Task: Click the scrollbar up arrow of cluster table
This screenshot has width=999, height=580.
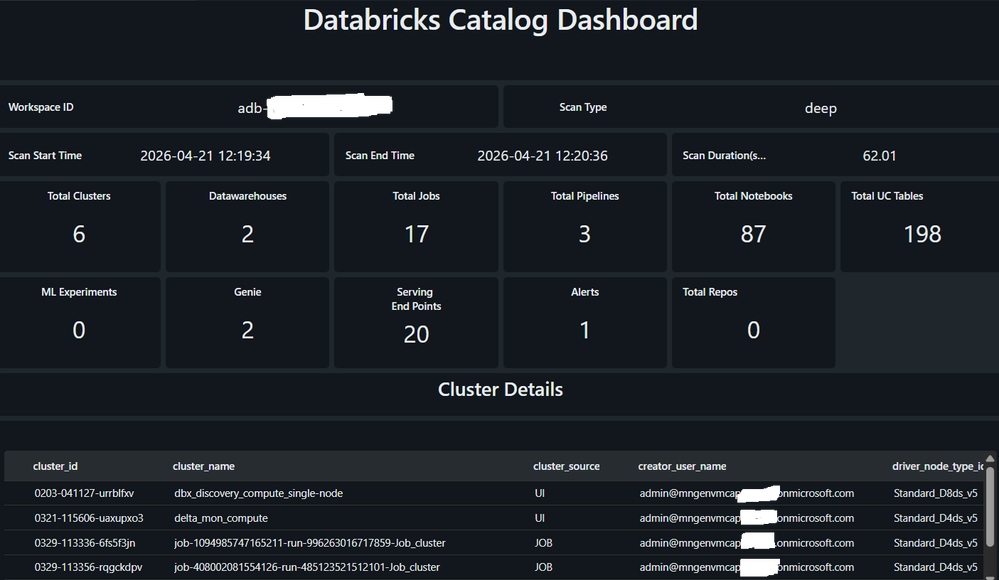Action: coord(989,459)
